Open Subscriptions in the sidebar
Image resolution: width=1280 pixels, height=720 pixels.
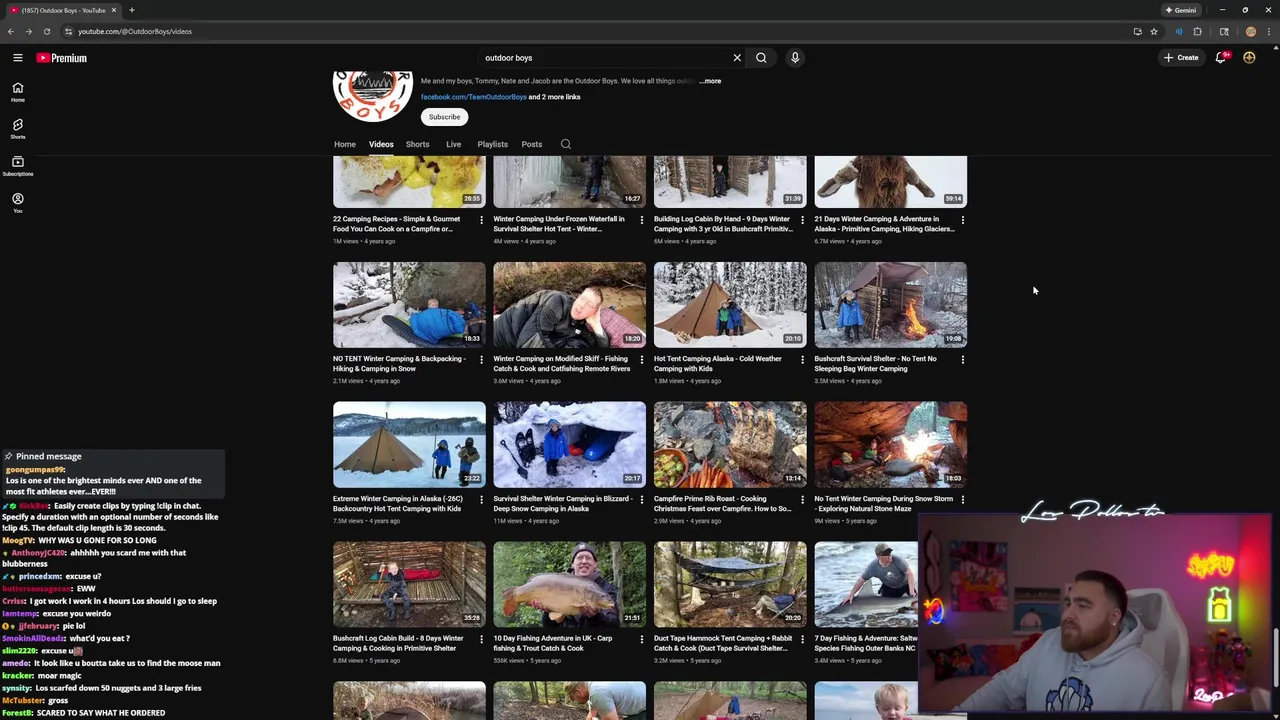[x=18, y=165]
